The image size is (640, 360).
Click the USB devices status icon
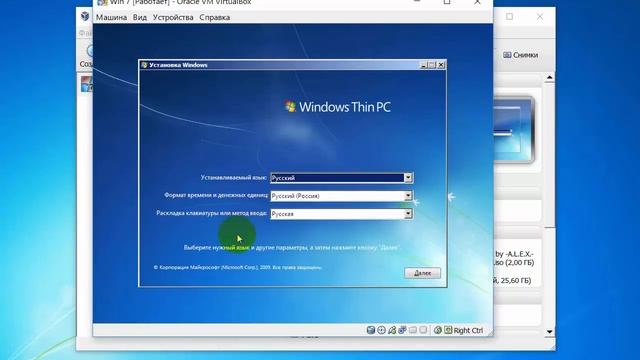392,330
